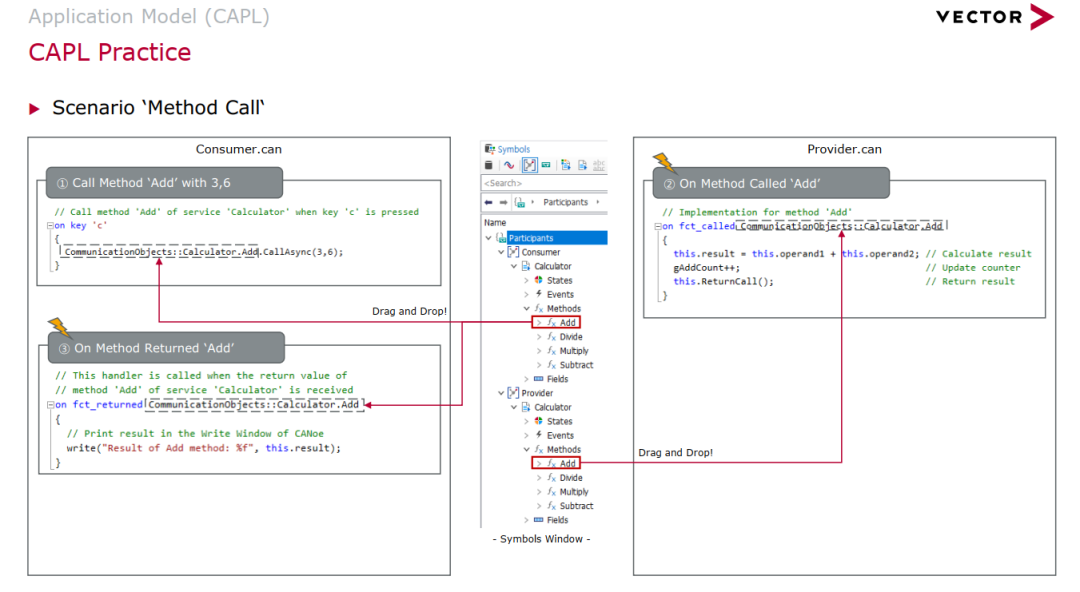Select Subtract under Provider Methods

(x=577, y=506)
